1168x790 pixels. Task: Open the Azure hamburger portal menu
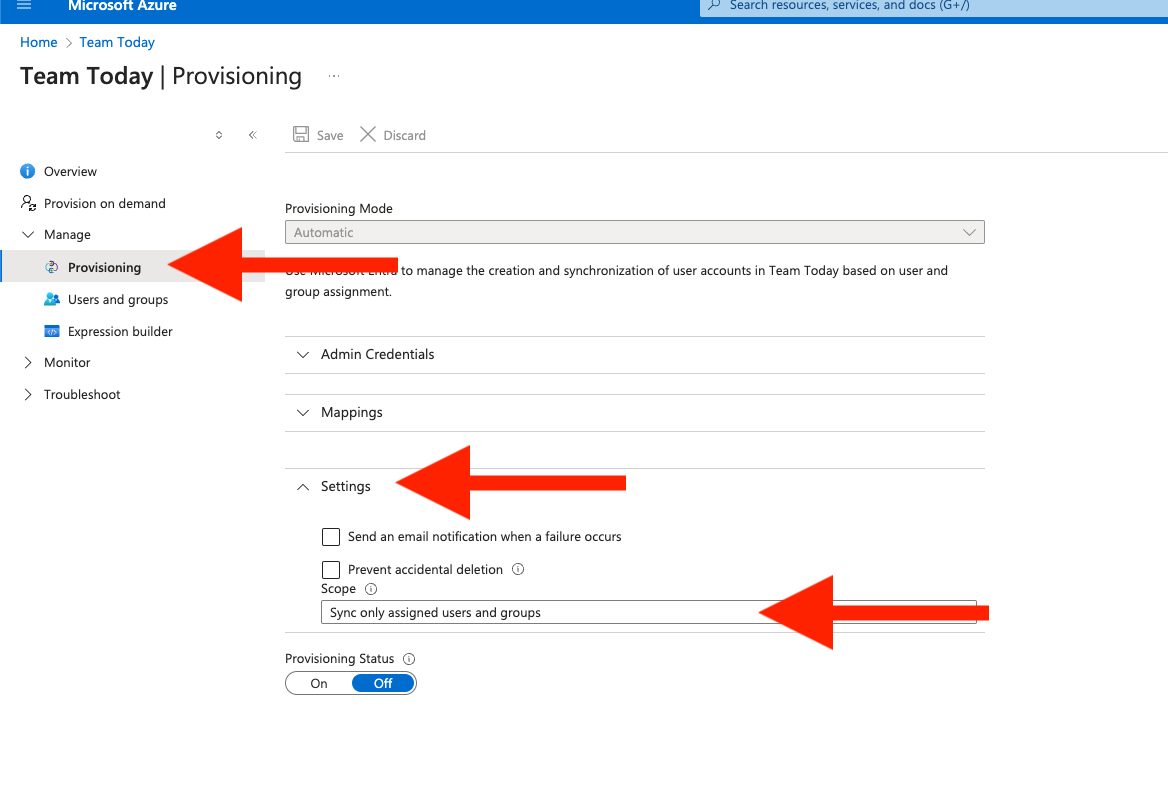24,5
